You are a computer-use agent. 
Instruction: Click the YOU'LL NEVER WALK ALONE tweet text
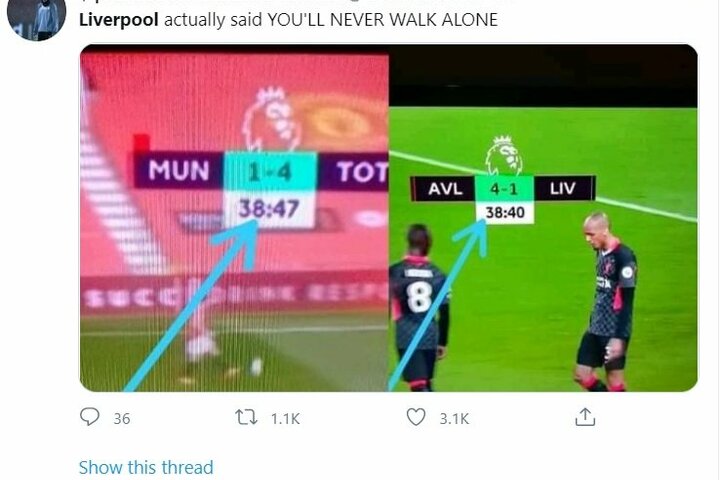(x=382, y=20)
